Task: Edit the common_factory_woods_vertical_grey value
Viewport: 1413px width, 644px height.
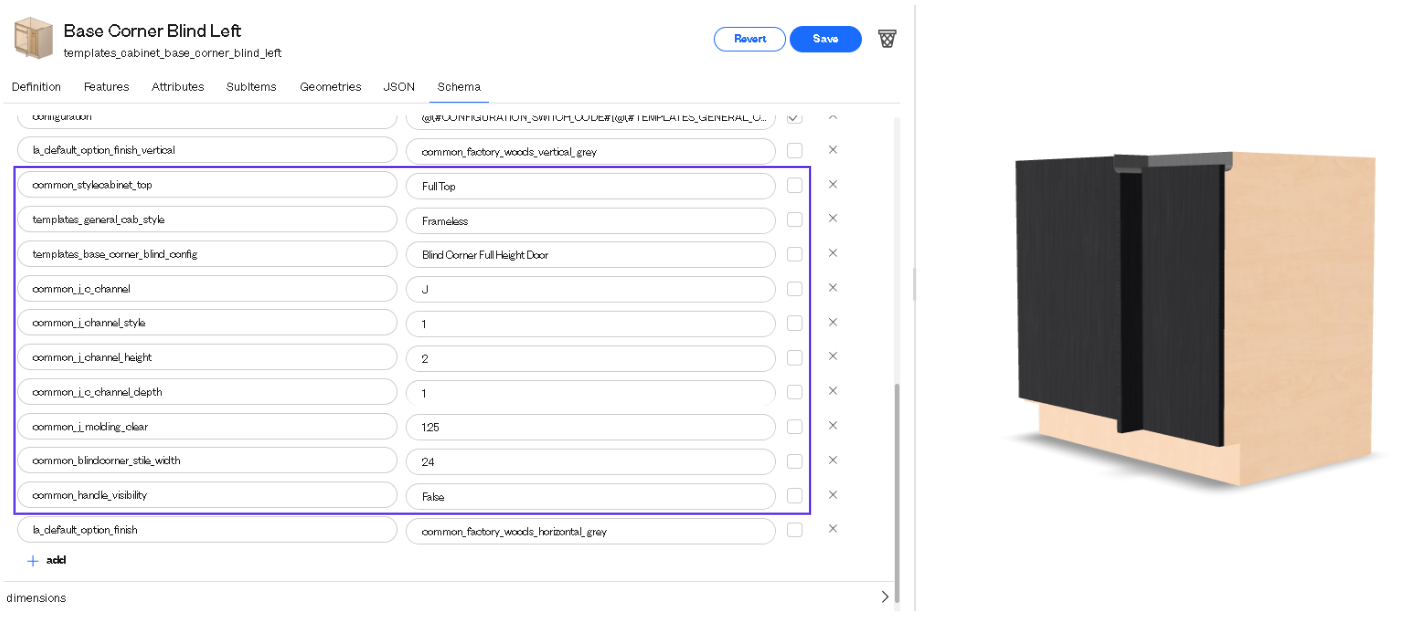Action: (x=591, y=152)
